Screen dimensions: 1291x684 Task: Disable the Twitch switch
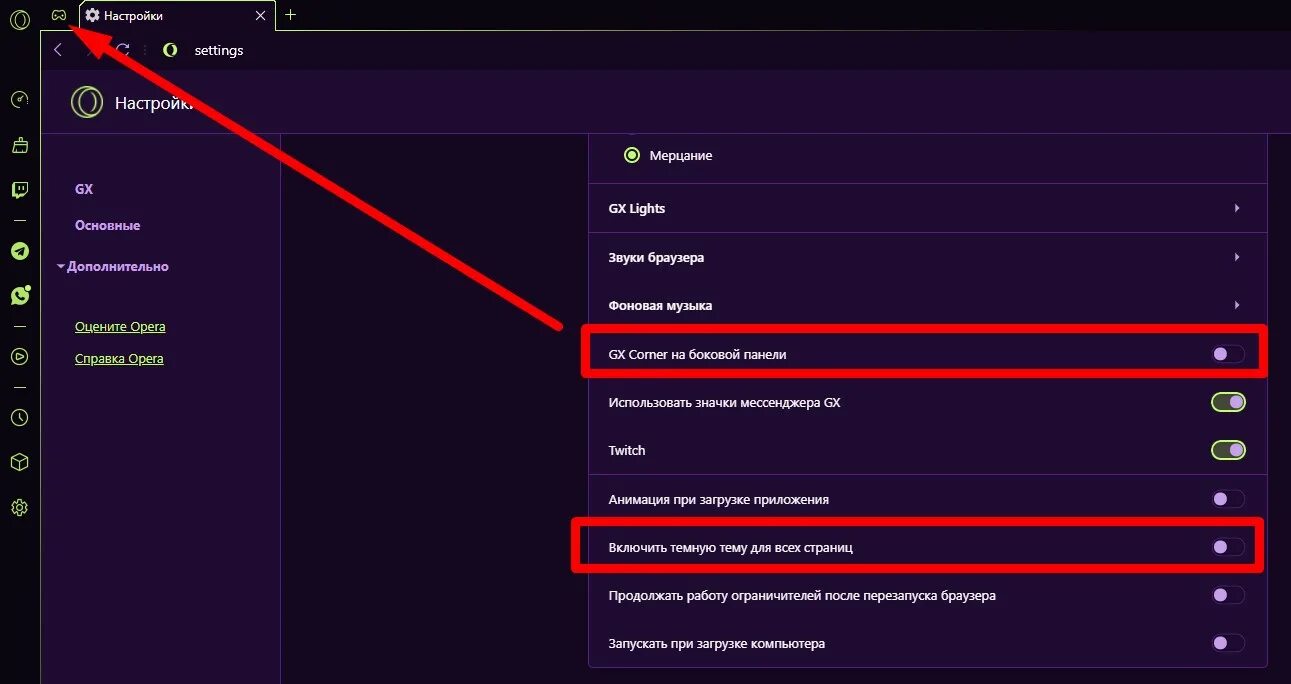tap(1228, 450)
